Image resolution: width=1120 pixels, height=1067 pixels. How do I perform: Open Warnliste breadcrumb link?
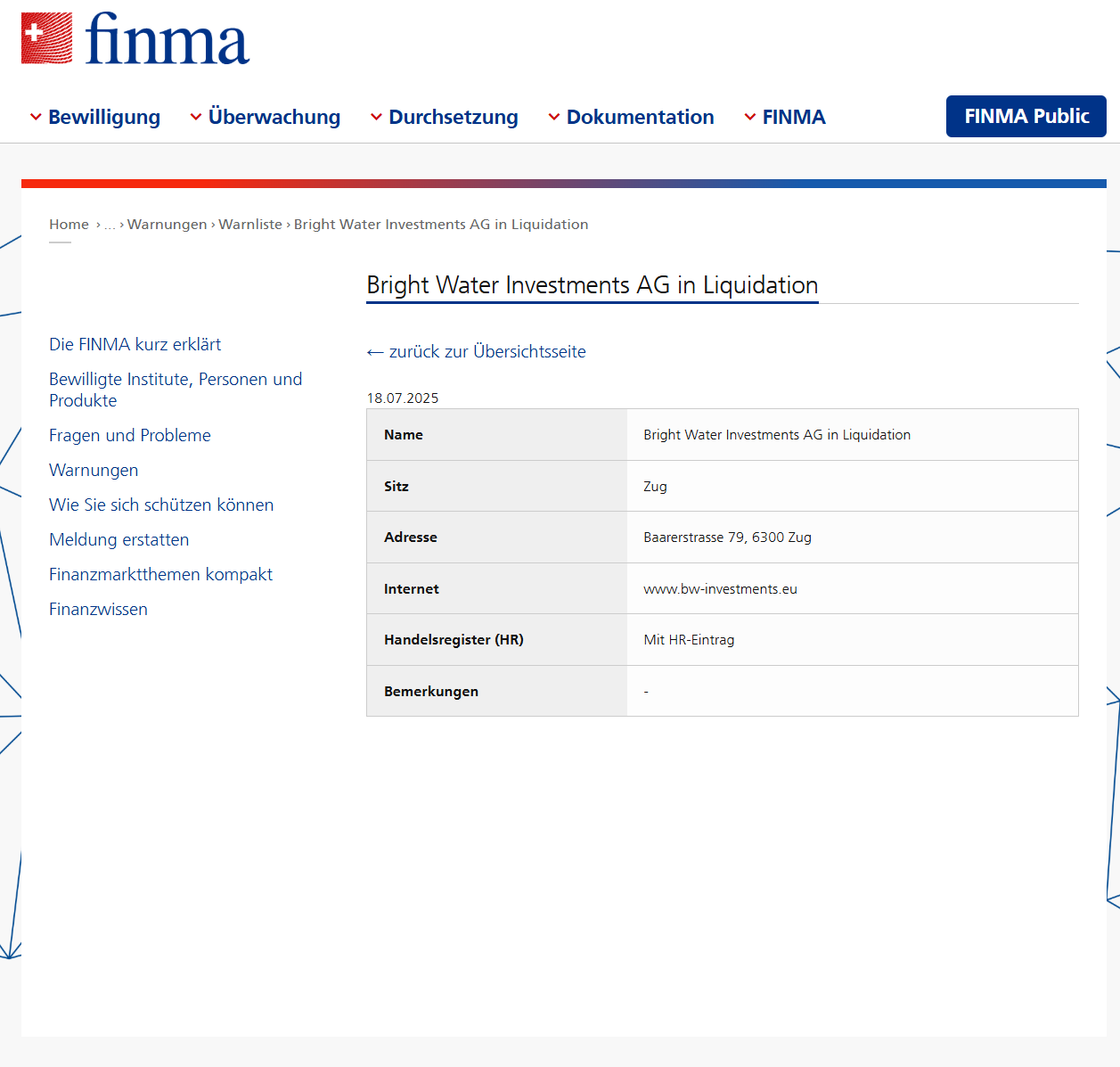click(x=250, y=225)
